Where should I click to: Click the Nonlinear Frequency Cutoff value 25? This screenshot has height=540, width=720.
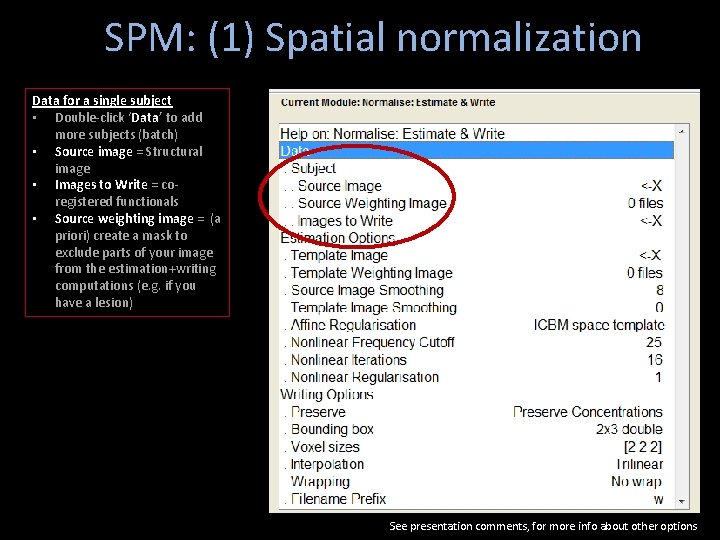pos(654,343)
